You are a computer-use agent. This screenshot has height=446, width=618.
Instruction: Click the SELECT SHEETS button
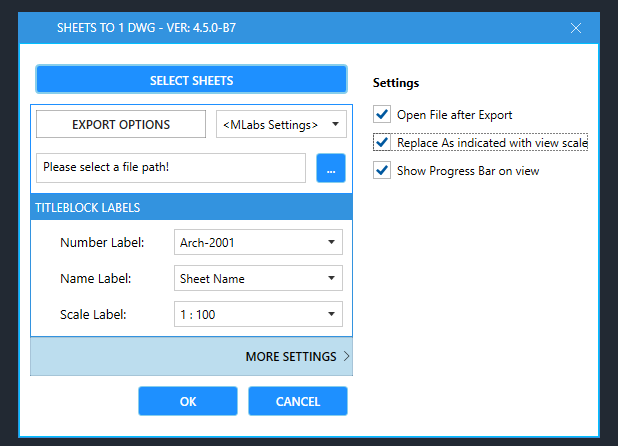[191, 80]
